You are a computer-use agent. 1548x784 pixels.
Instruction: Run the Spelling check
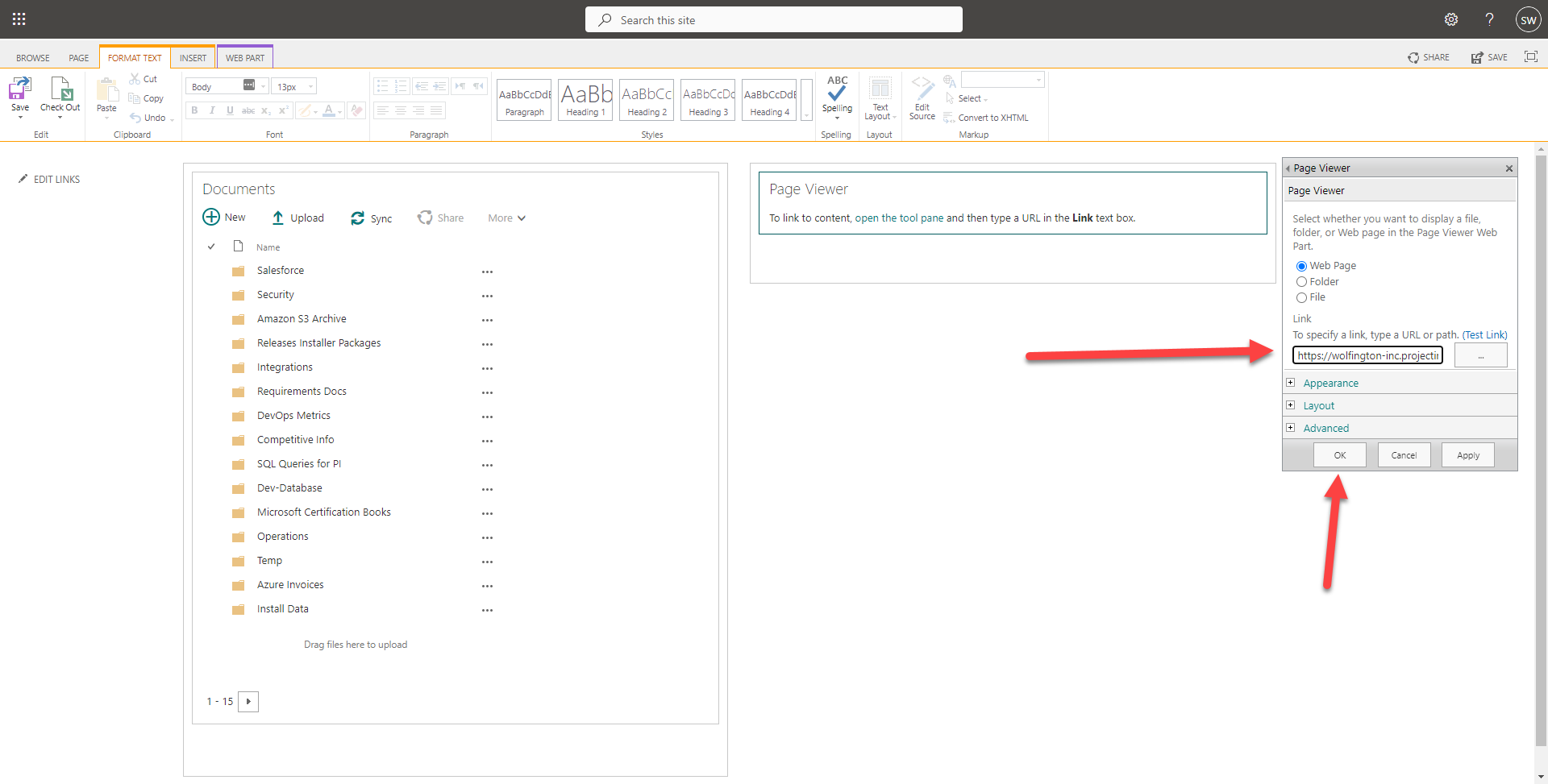pyautogui.click(x=837, y=97)
